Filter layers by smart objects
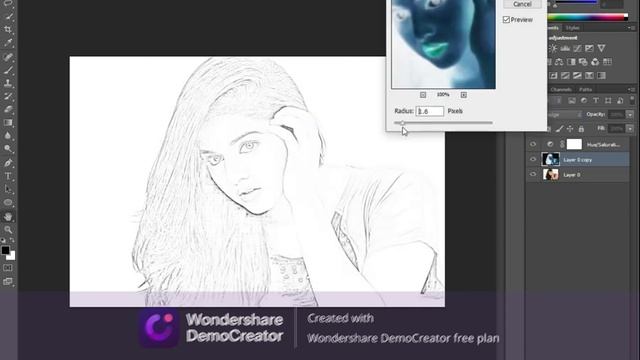 click(x=620, y=100)
